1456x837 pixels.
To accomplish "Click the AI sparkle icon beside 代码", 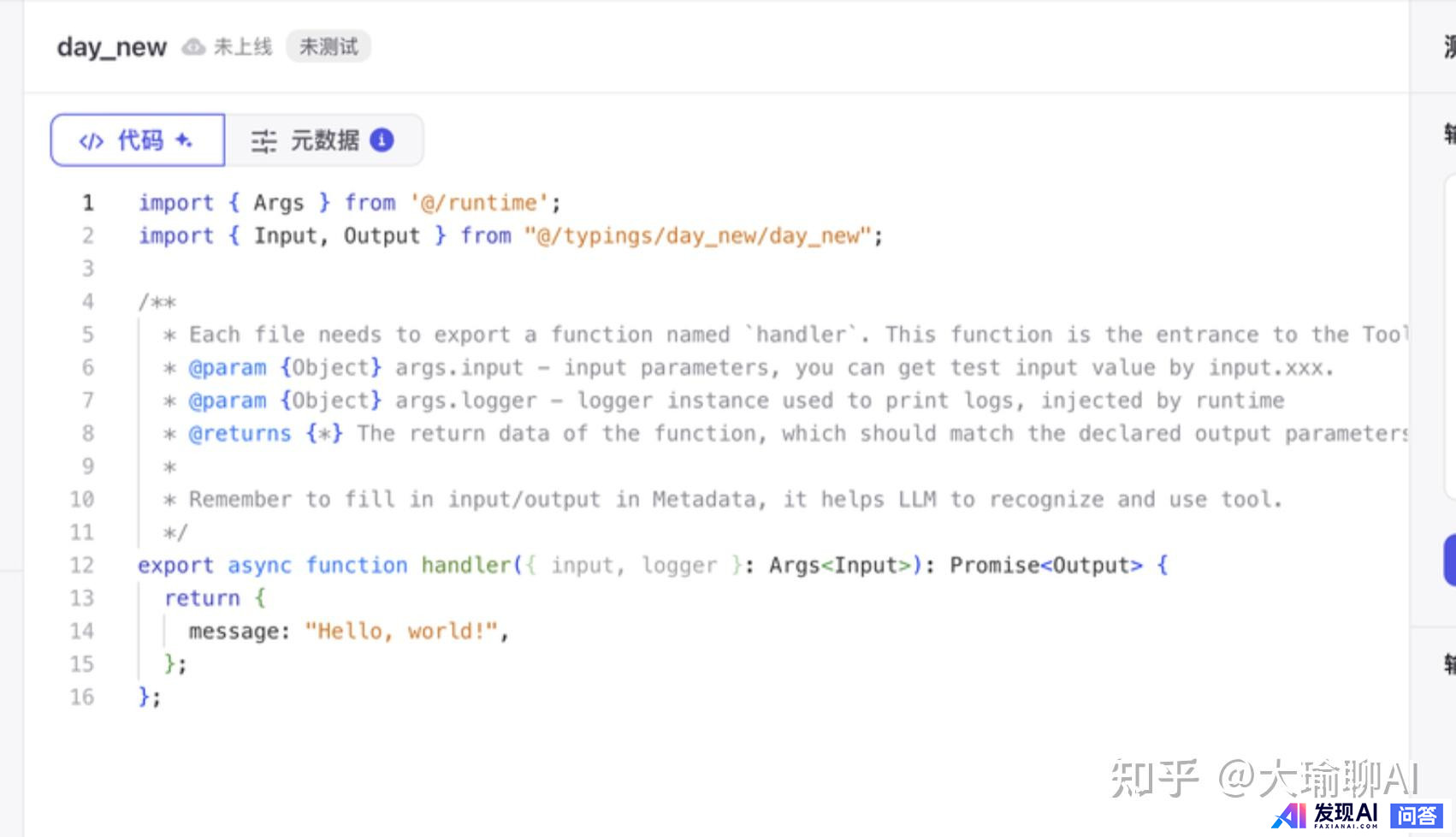I will click(x=183, y=139).
